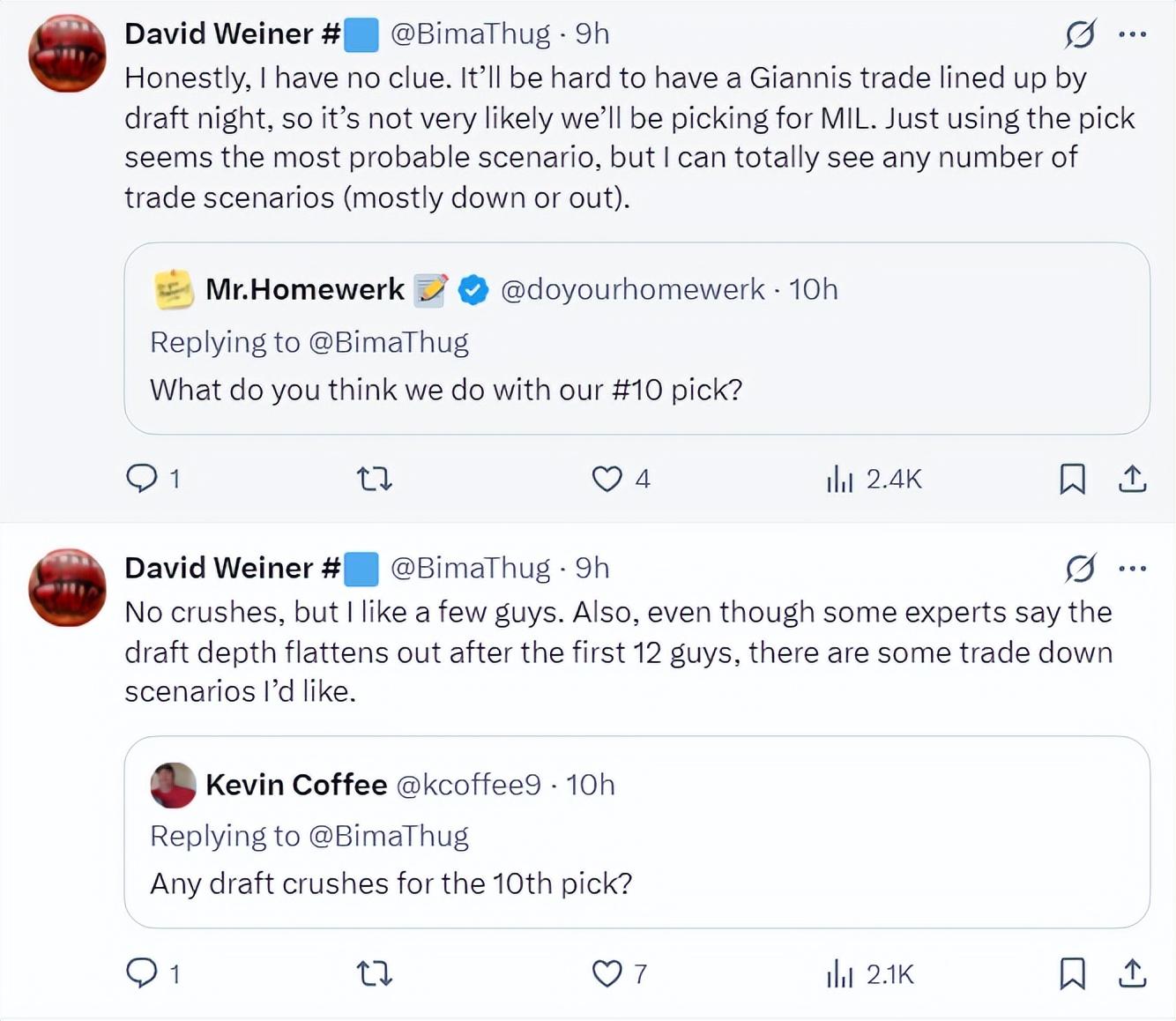Share the draft crushes tweet
The width and height of the screenshot is (1176, 1021).
click(x=1132, y=973)
